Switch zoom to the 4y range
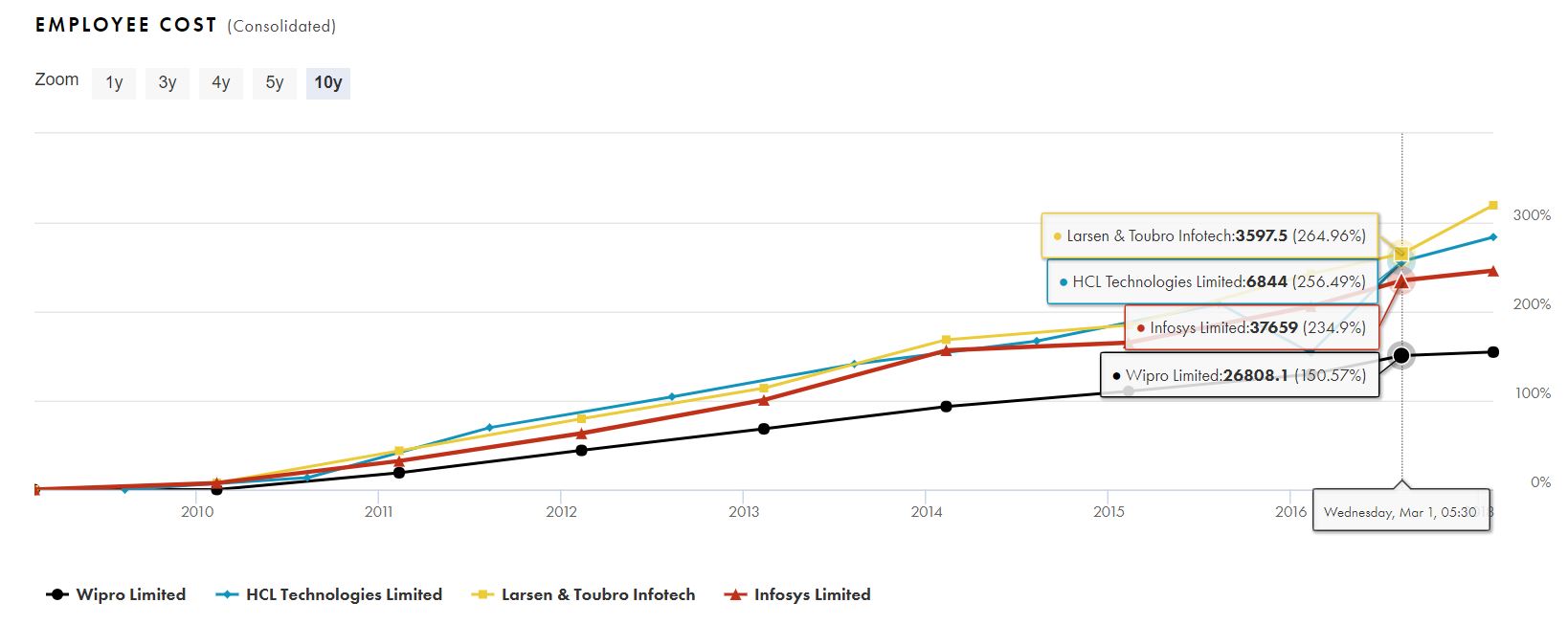 point(221,82)
